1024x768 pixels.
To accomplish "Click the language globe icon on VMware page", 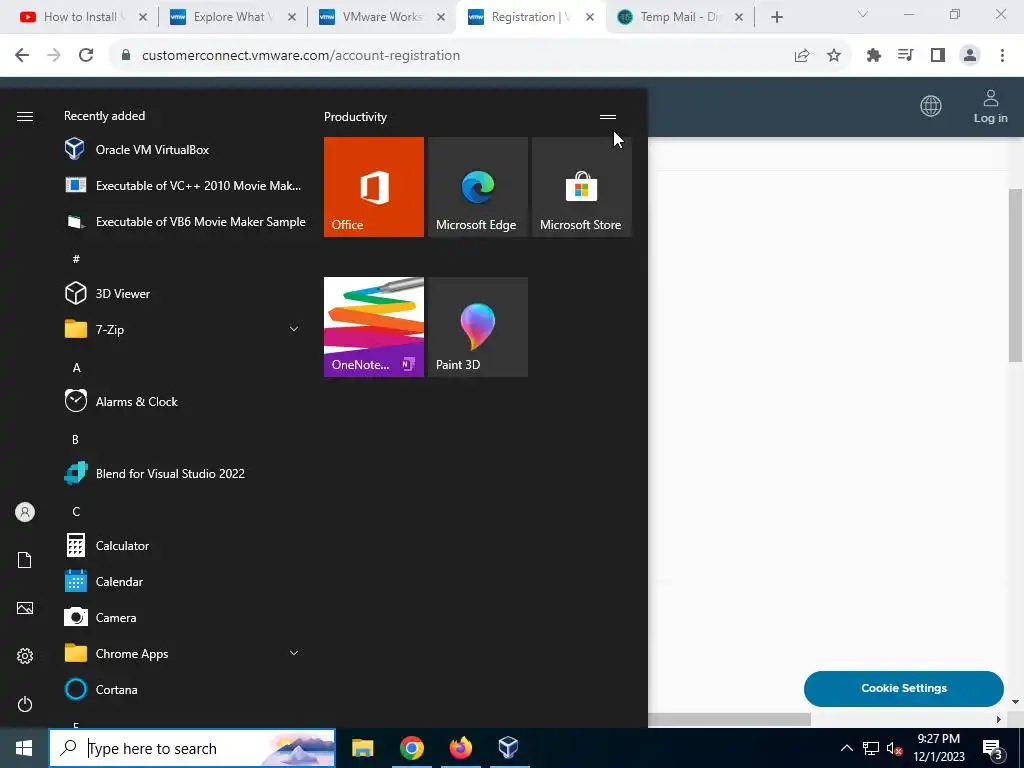I will (931, 106).
